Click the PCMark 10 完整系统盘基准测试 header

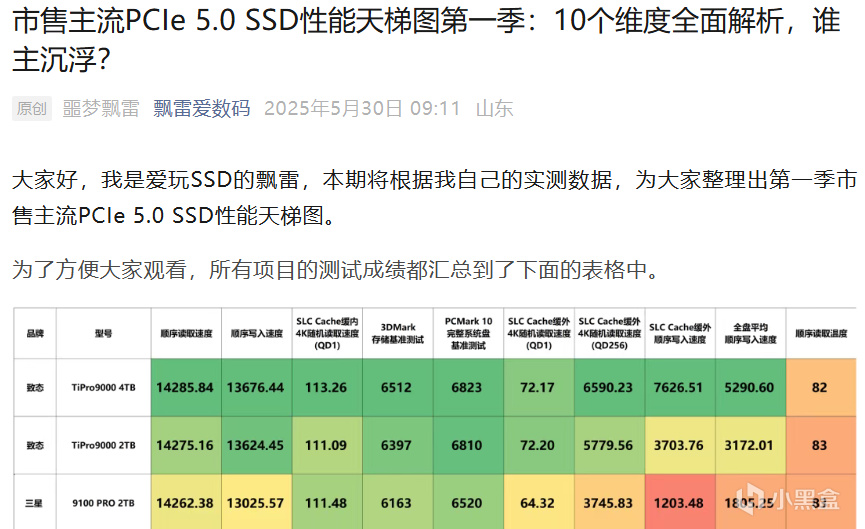coord(468,333)
